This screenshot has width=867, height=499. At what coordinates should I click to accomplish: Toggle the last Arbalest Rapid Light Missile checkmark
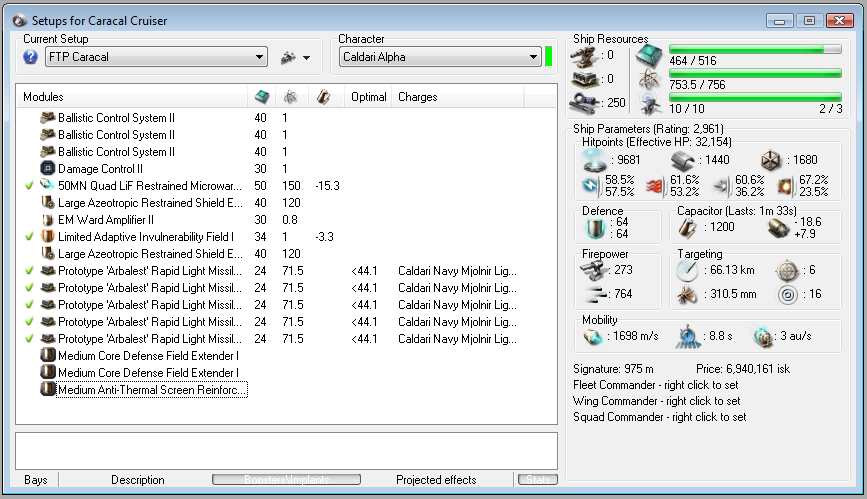[29, 339]
